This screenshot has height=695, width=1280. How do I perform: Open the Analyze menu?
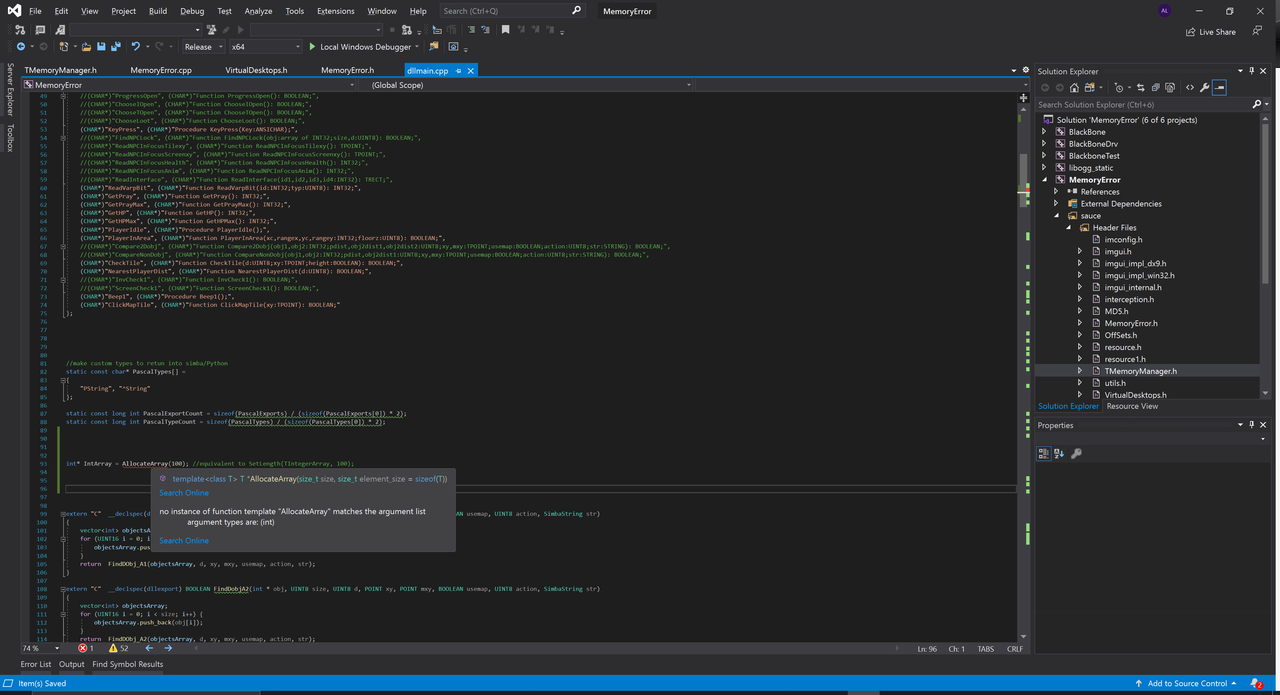pyautogui.click(x=258, y=11)
